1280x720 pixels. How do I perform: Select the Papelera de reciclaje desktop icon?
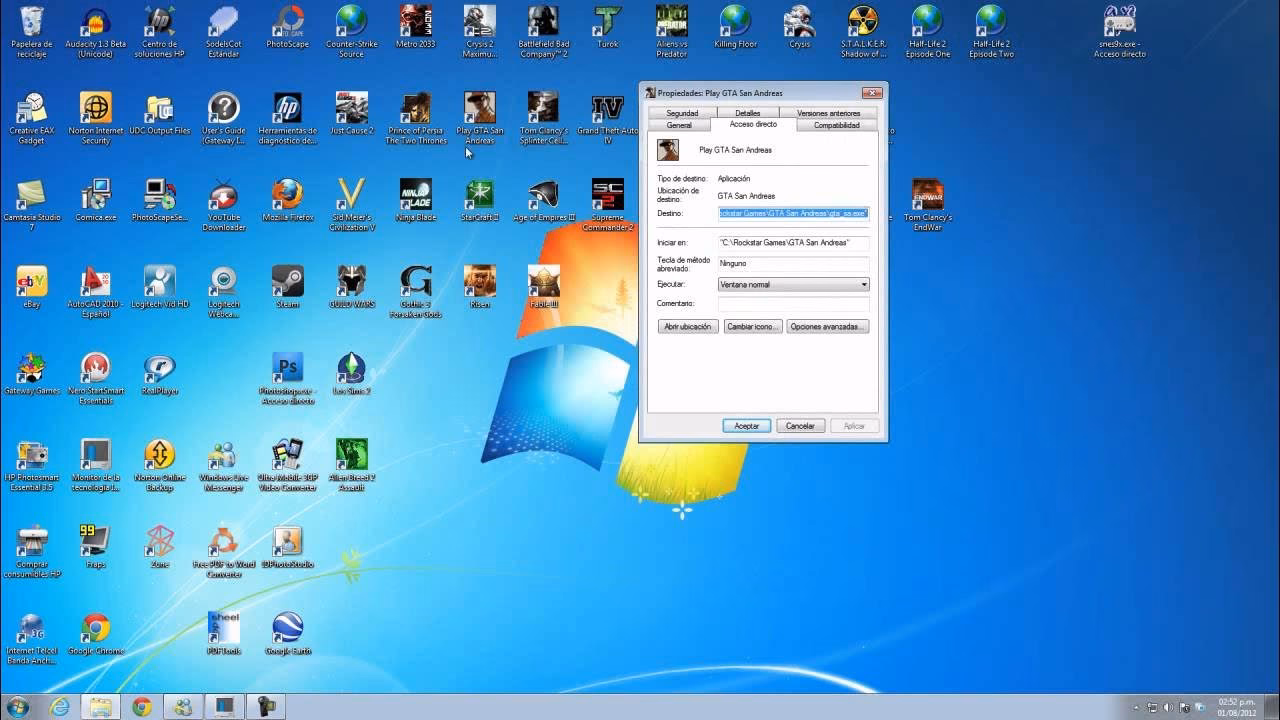click(31, 30)
